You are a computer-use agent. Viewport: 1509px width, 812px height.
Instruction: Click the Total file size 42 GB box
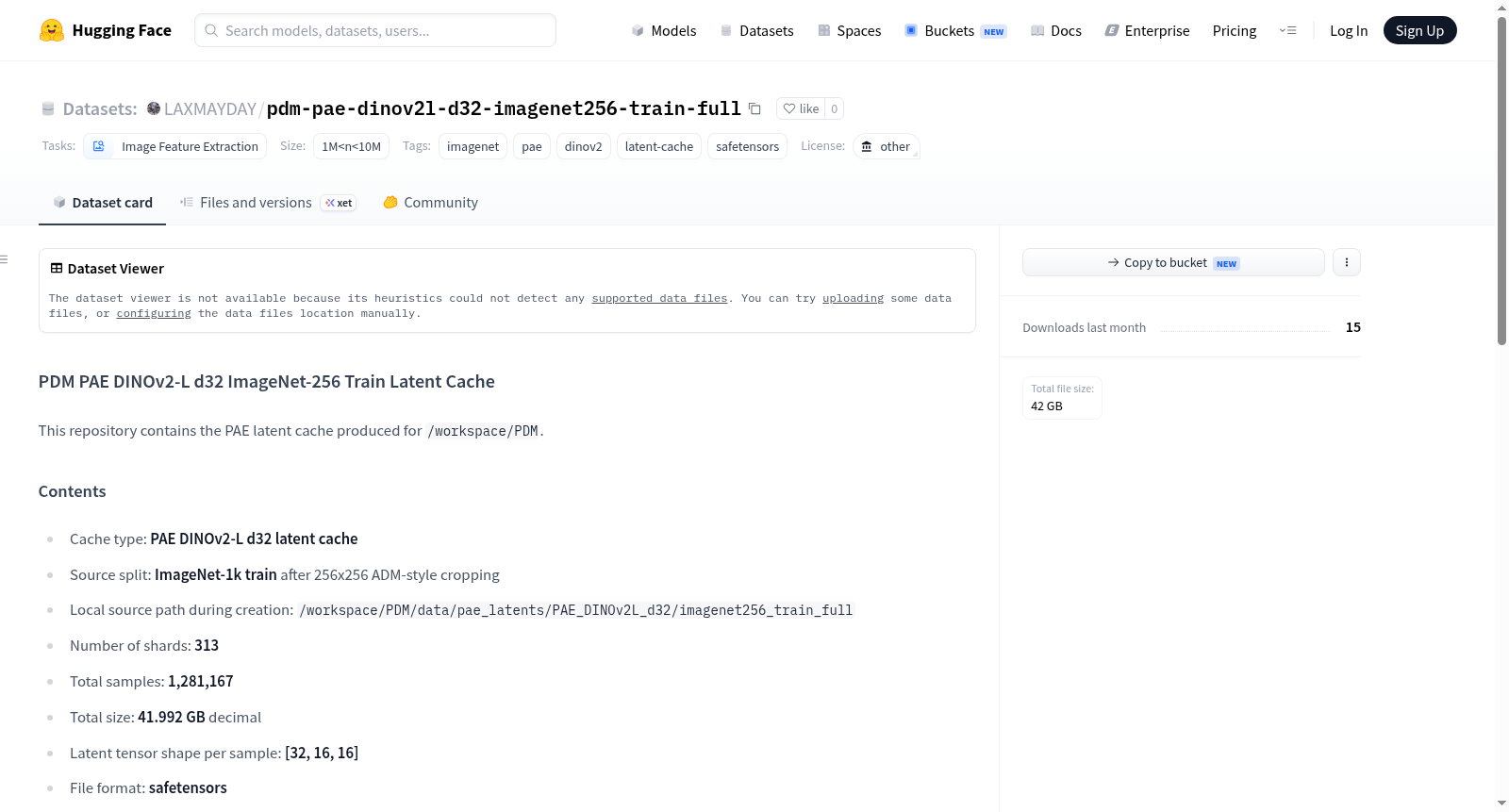(x=1062, y=398)
